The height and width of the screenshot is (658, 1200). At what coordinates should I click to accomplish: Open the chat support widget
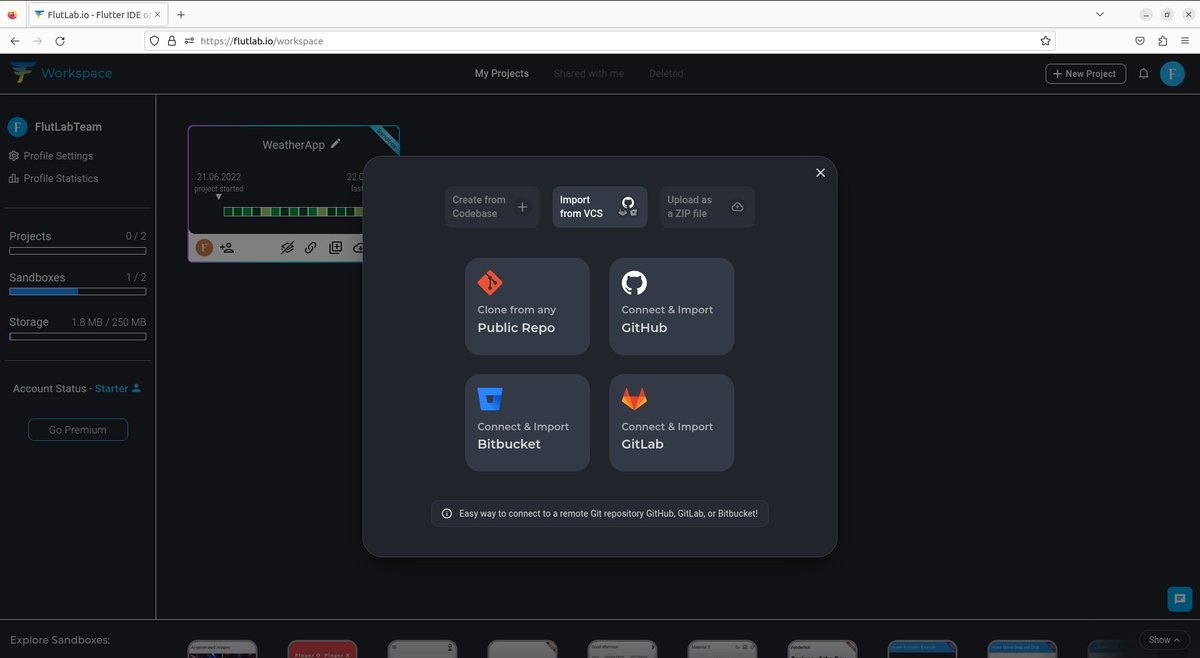click(1180, 599)
